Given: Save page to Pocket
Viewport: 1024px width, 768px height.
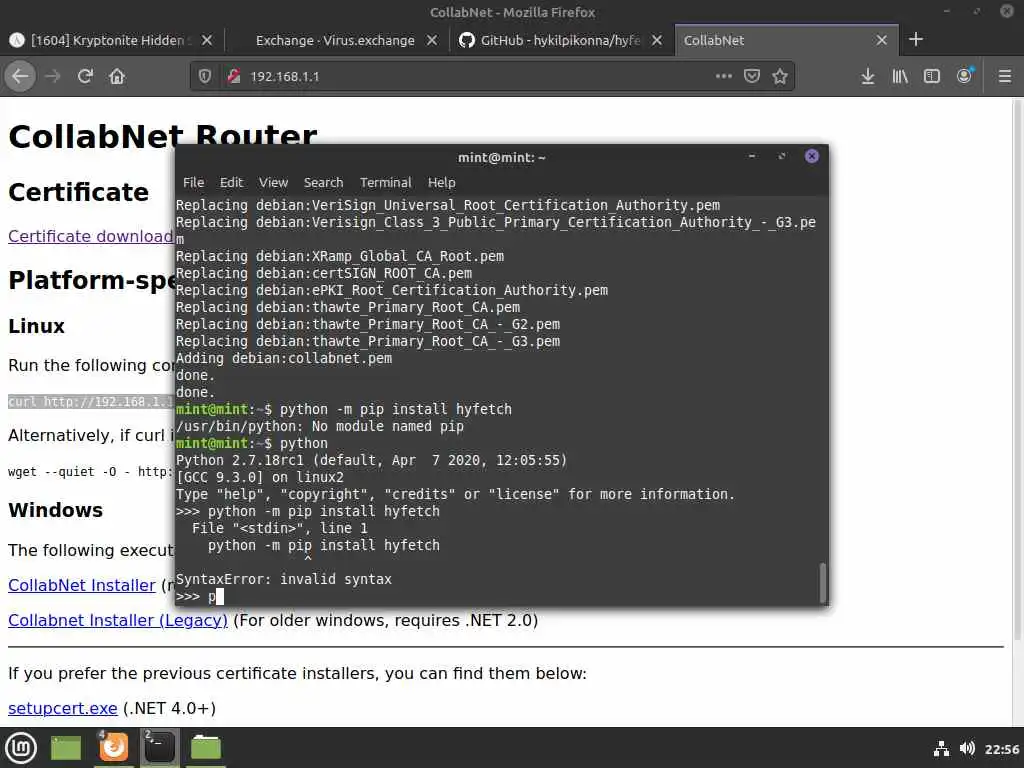Looking at the screenshot, I should (752, 76).
